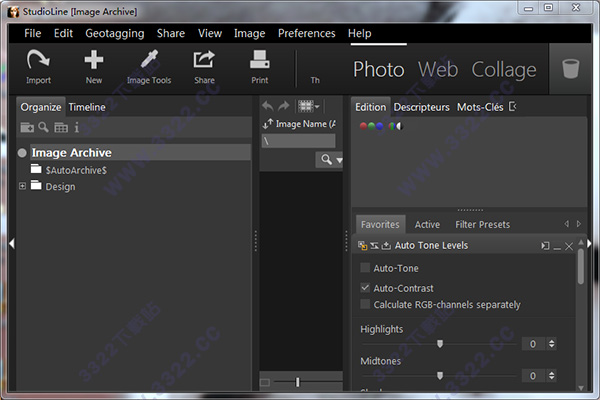Open the trash bin icon
The height and width of the screenshot is (400, 600).
[x=570, y=69]
